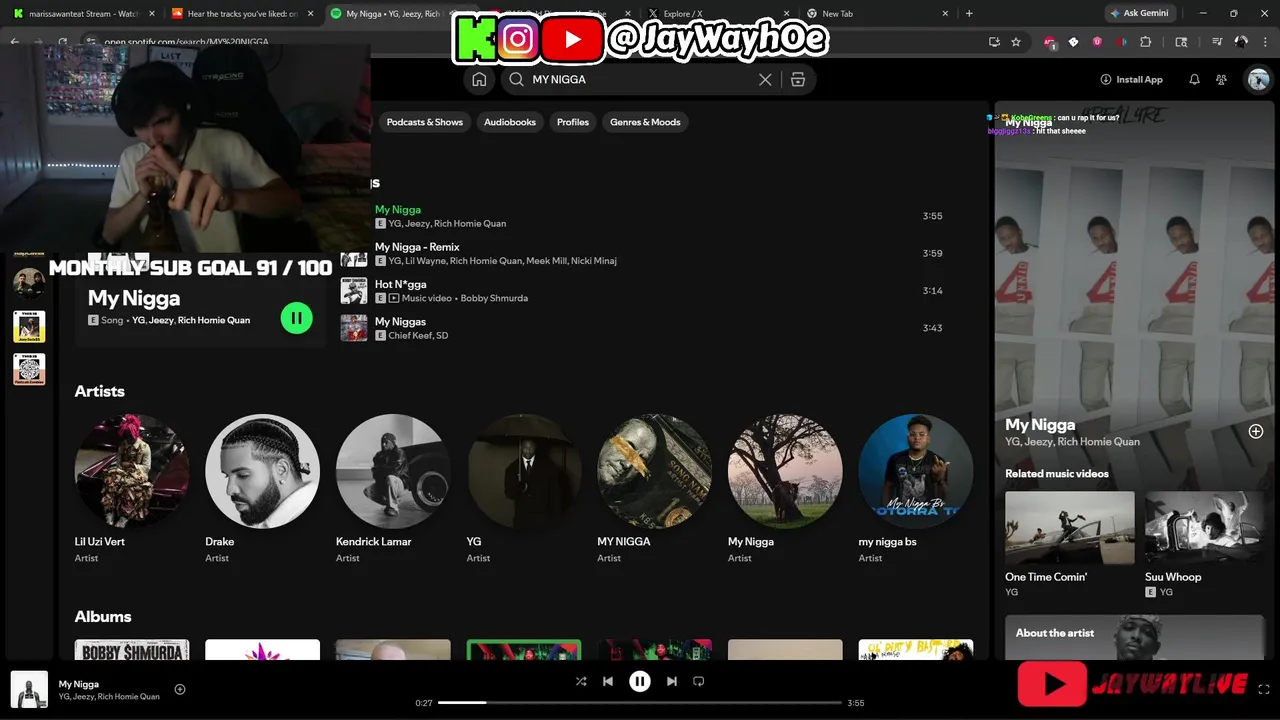Add song to Liked from right panel plus
The image size is (1280, 720).
(1256, 431)
